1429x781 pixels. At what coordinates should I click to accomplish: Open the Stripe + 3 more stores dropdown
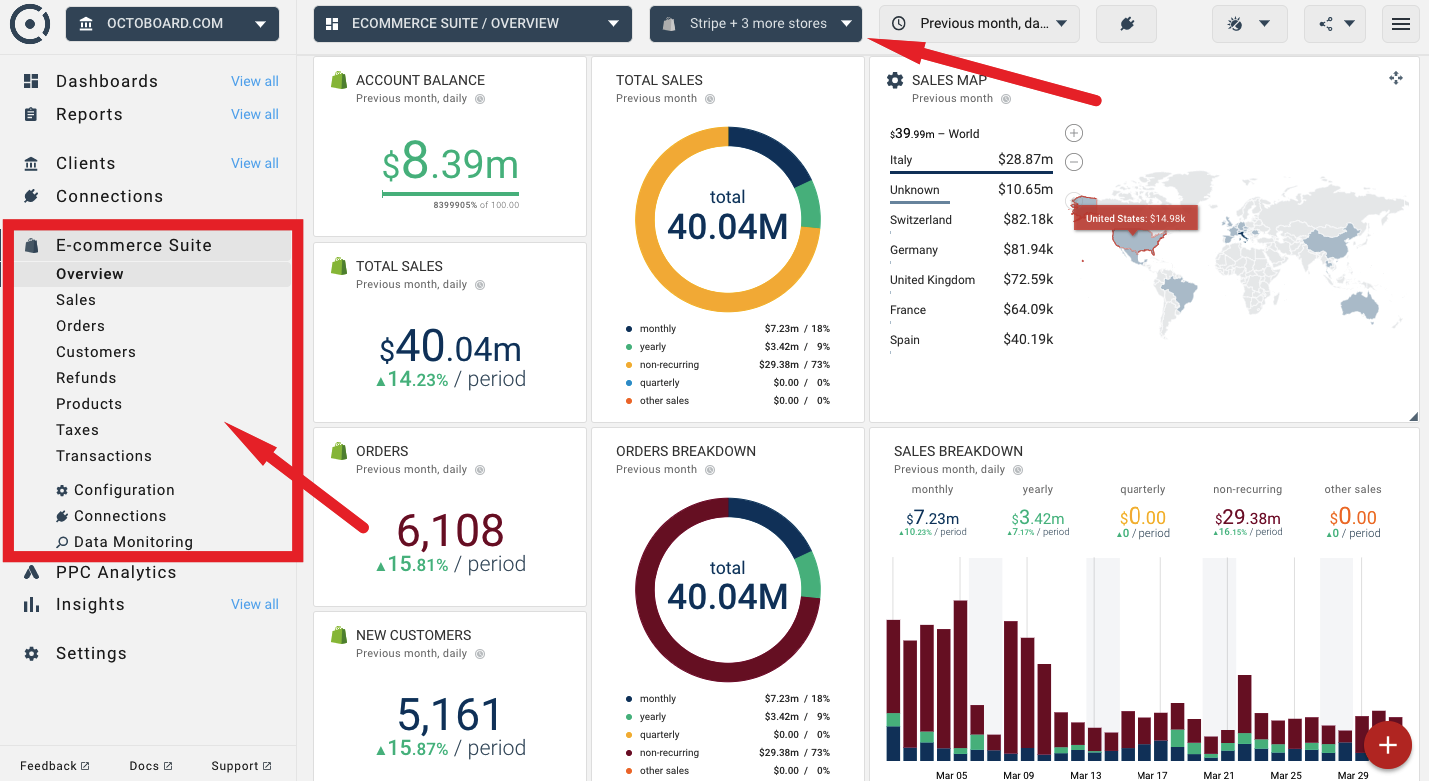[x=756, y=24]
